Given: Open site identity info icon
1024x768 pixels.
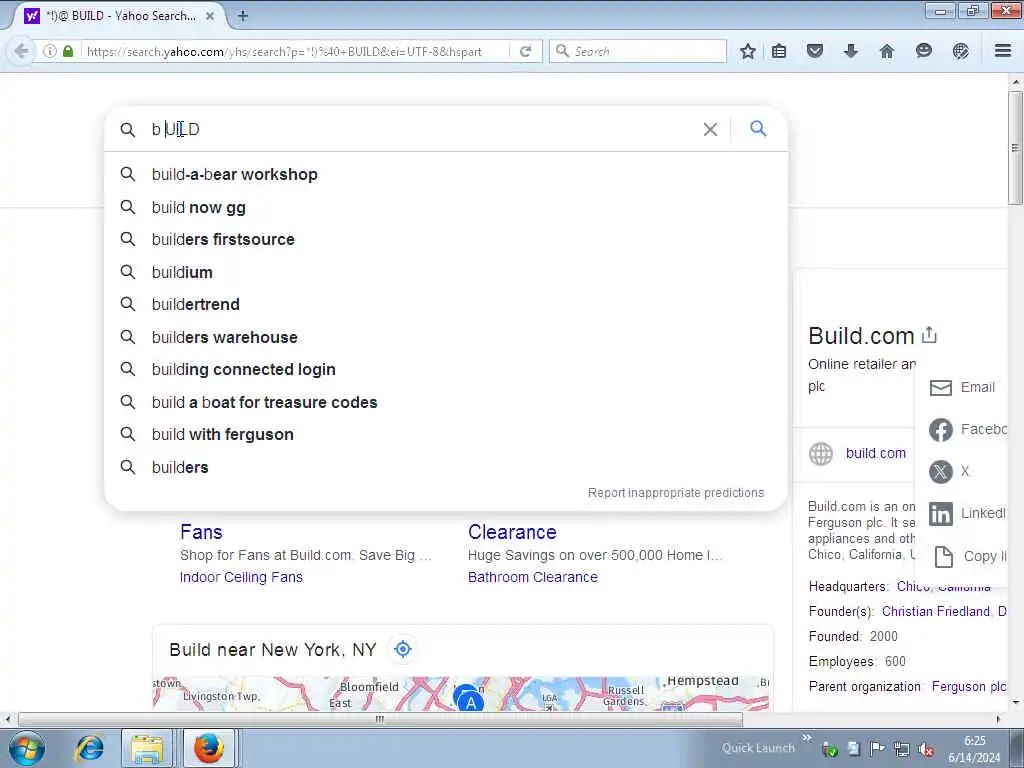Looking at the screenshot, I should coord(50,51).
